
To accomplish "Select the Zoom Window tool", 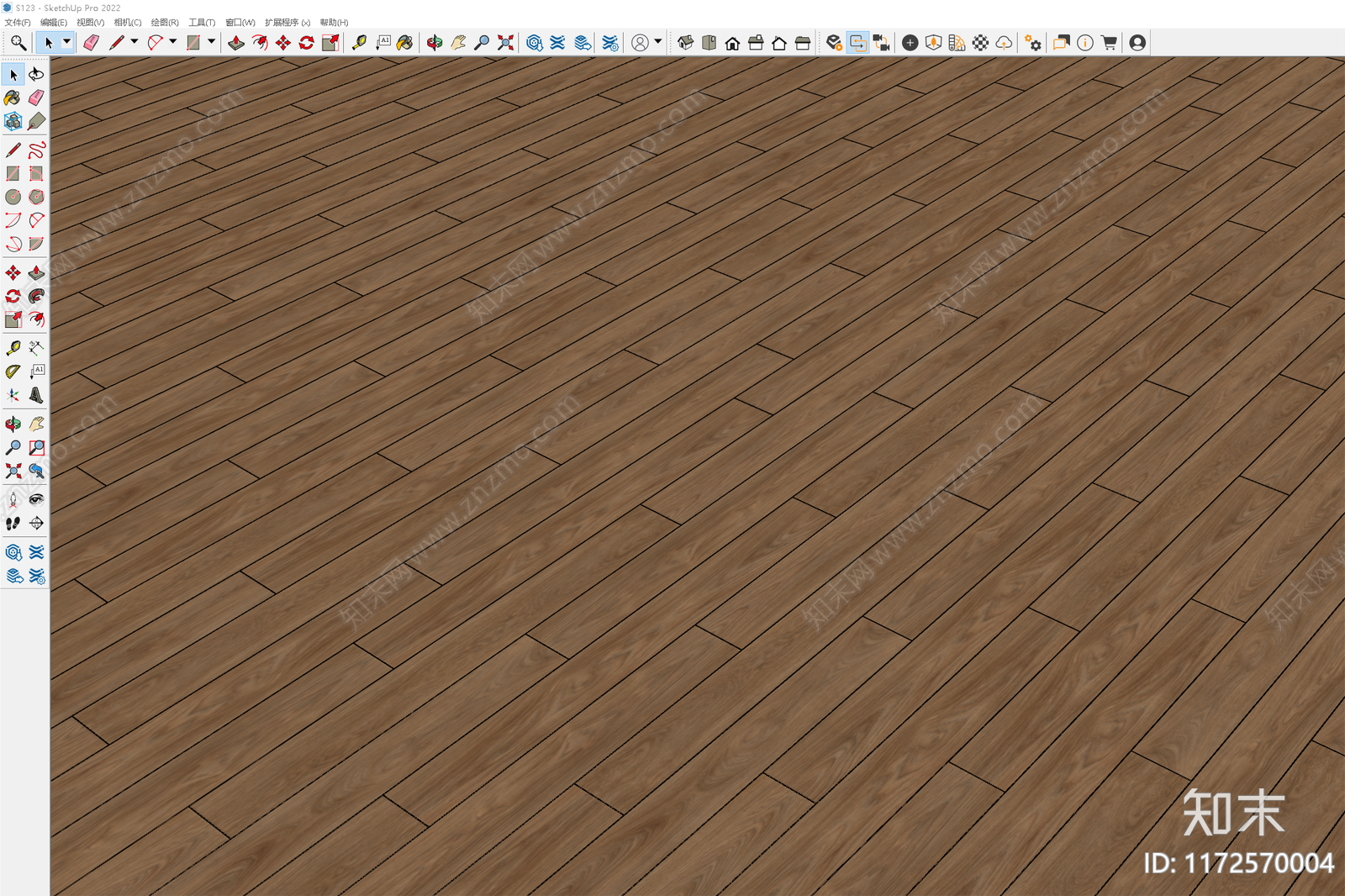I will (36, 448).
